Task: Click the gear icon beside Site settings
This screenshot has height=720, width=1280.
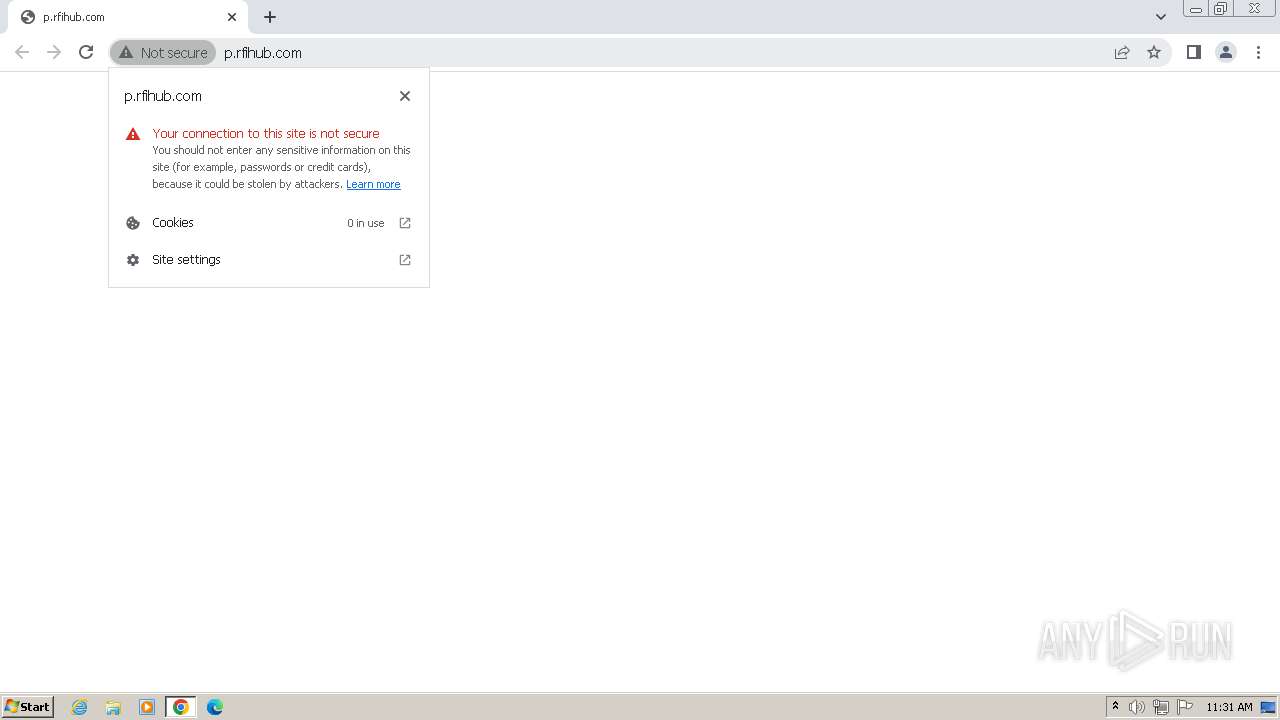Action: (133, 260)
